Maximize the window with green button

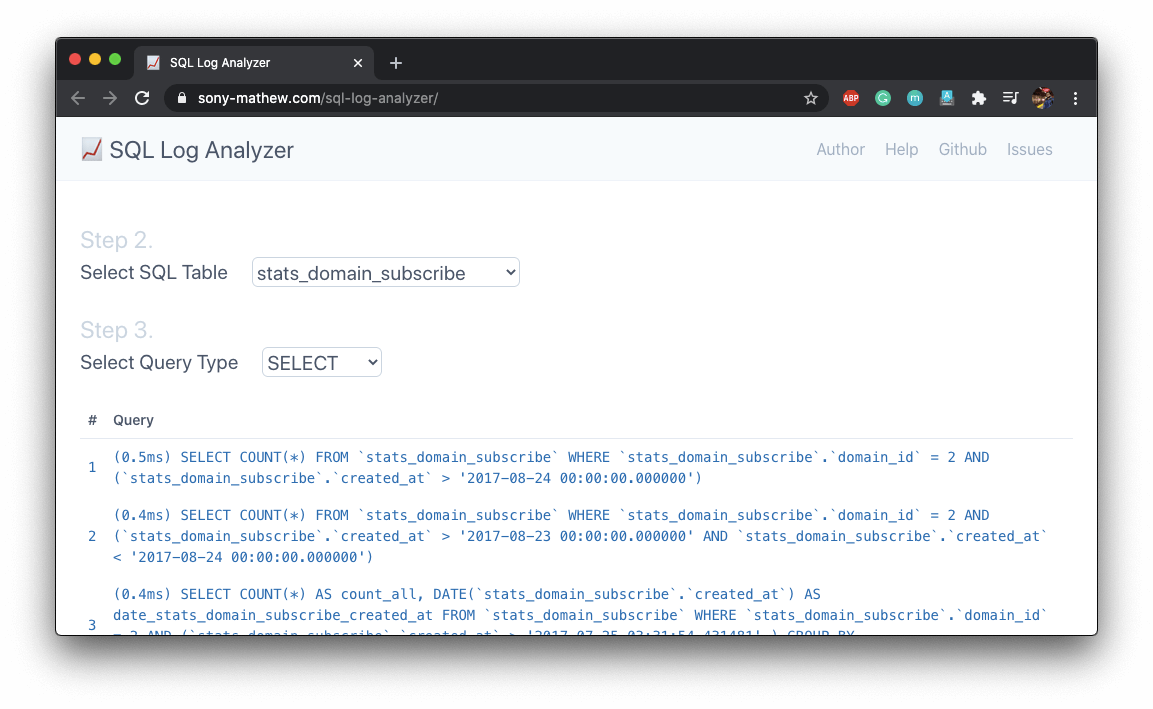tap(115, 60)
